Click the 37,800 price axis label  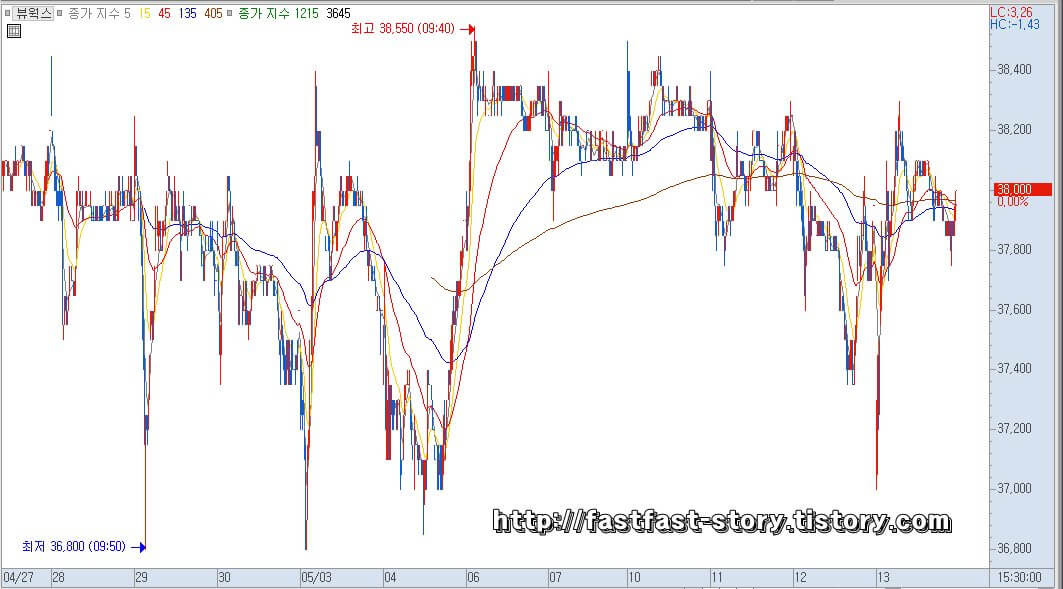pos(1014,249)
